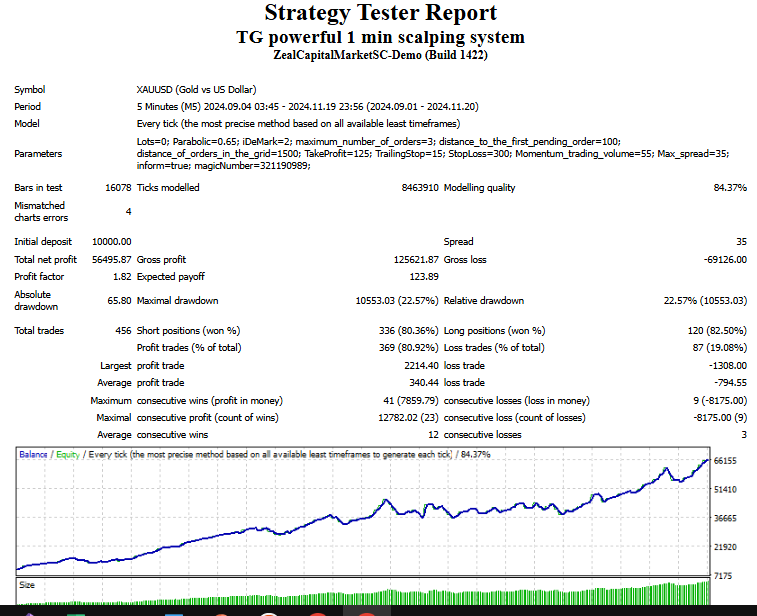
Task: Select Modelling quality value 84.37% in the table
Action: (x=730, y=188)
